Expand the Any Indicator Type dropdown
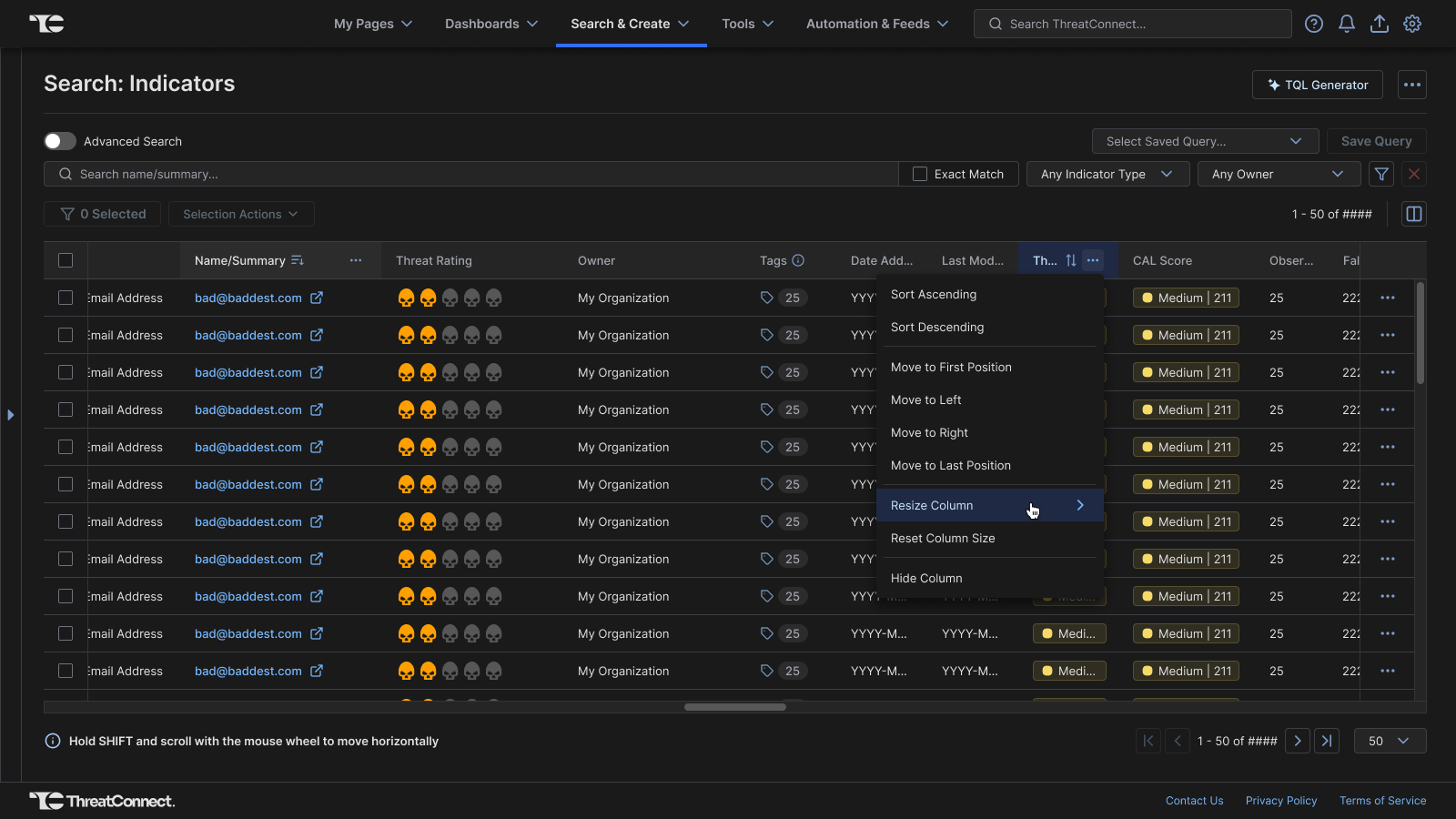Image resolution: width=1456 pixels, height=819 pixels. (1107, 174)
